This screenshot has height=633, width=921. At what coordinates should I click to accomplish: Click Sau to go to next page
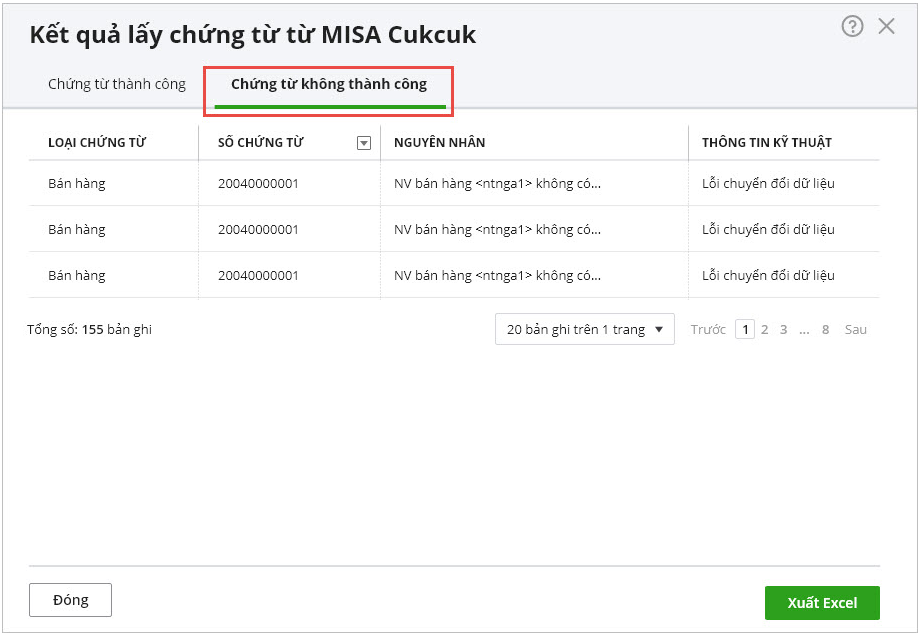click(856, 329)
